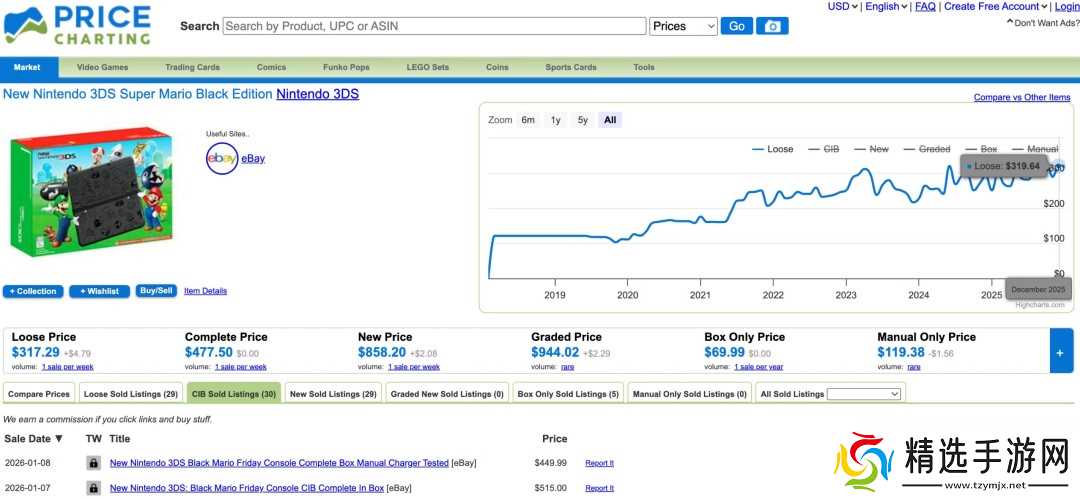This screenshot has height=498, width=1080.
Task: Open the USD currency dropdown
Action: (844, 6)
